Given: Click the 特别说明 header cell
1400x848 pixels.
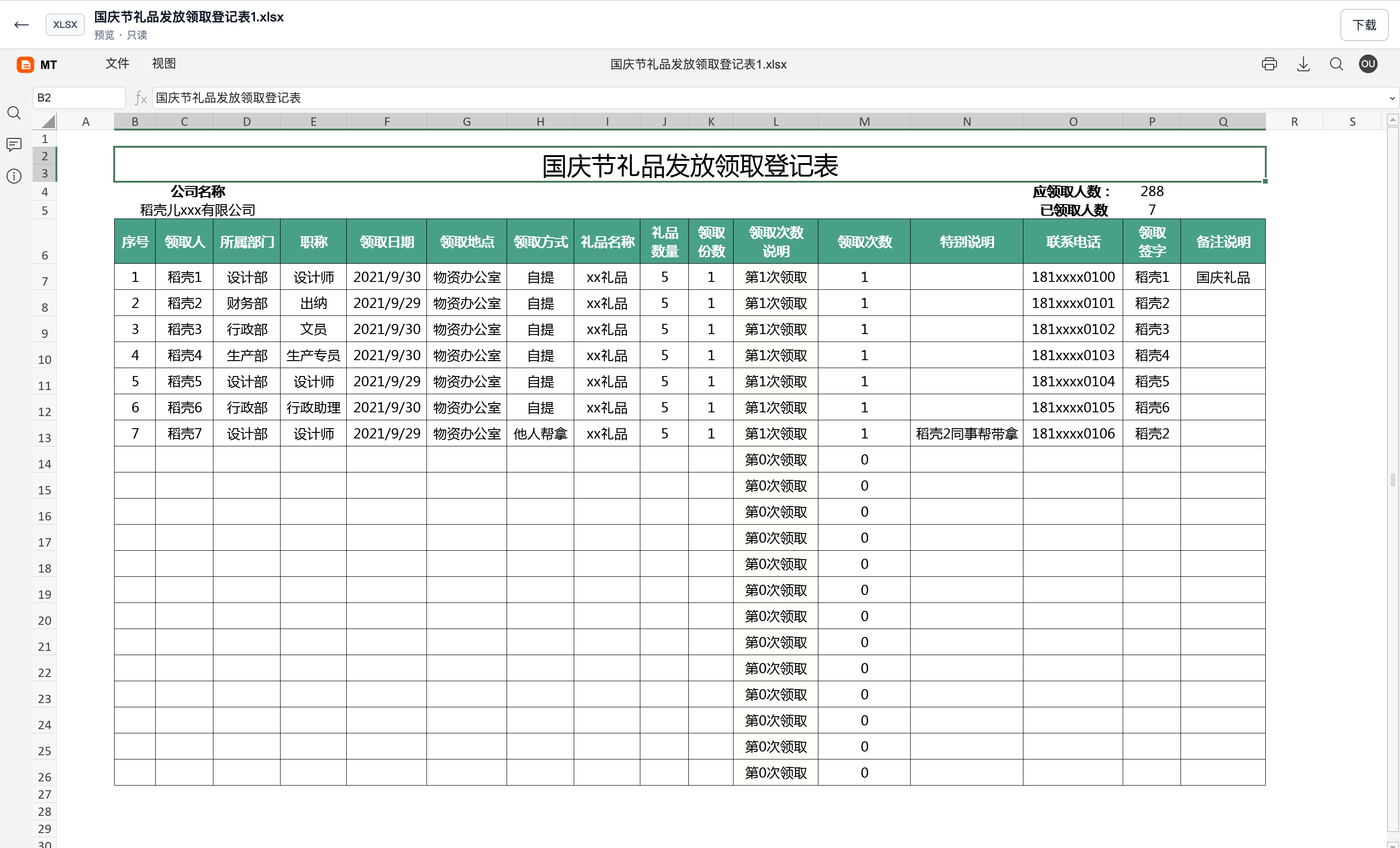Looking at the screenshot, I should 967,242.
